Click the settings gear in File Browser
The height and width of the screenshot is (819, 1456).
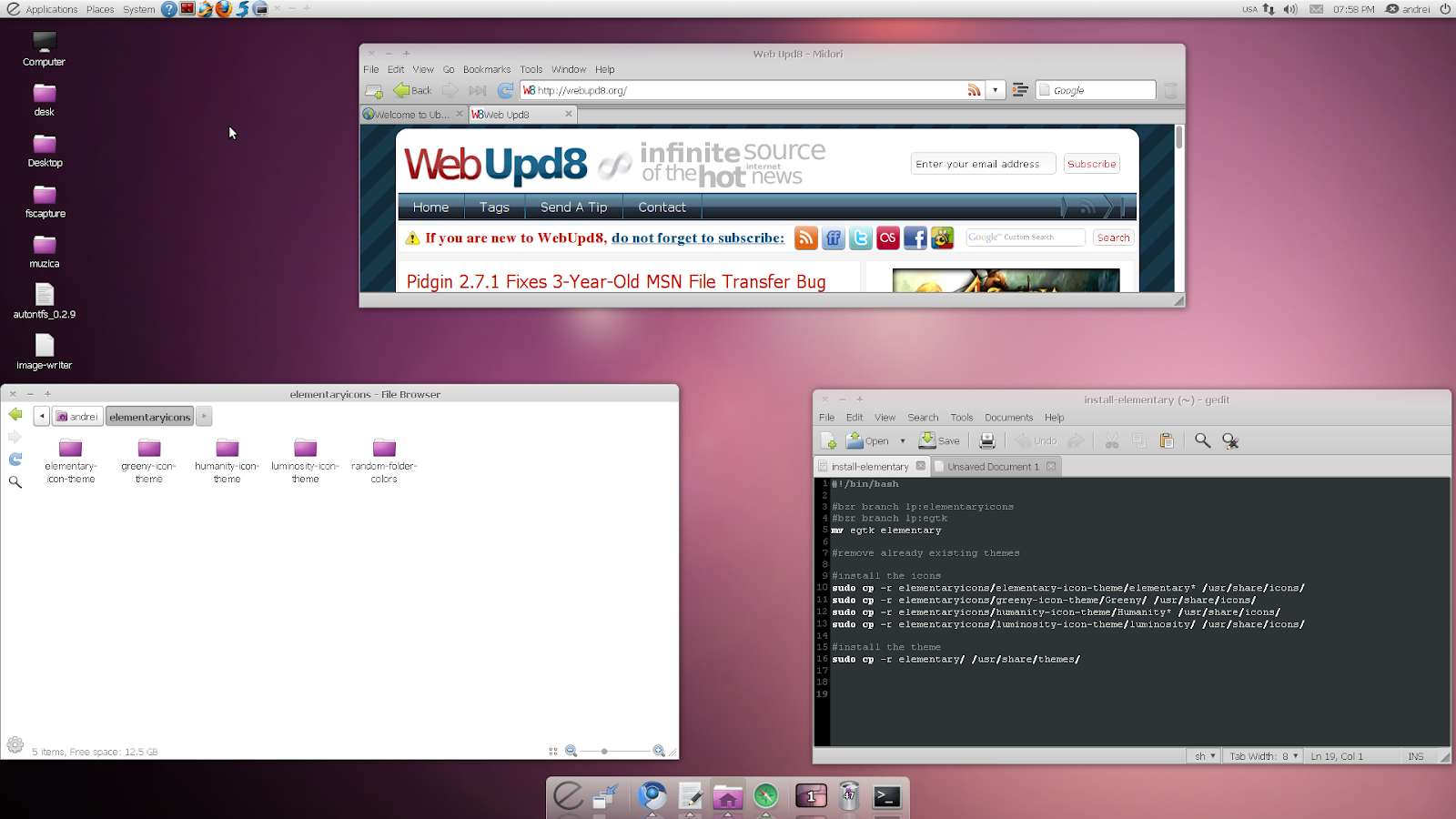pyautogui.click(x=15, y=744)
